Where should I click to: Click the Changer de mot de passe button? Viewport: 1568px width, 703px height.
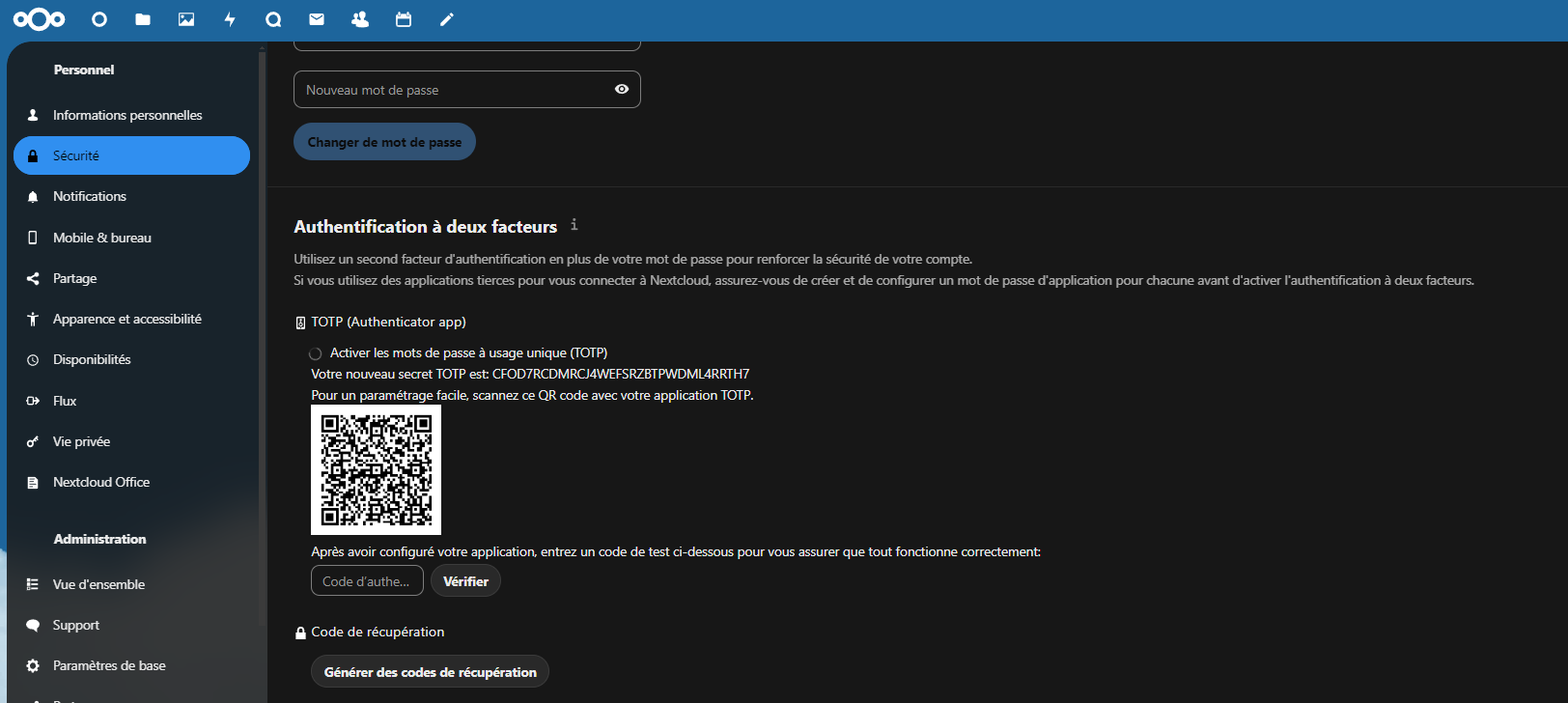tap(384, 142)
